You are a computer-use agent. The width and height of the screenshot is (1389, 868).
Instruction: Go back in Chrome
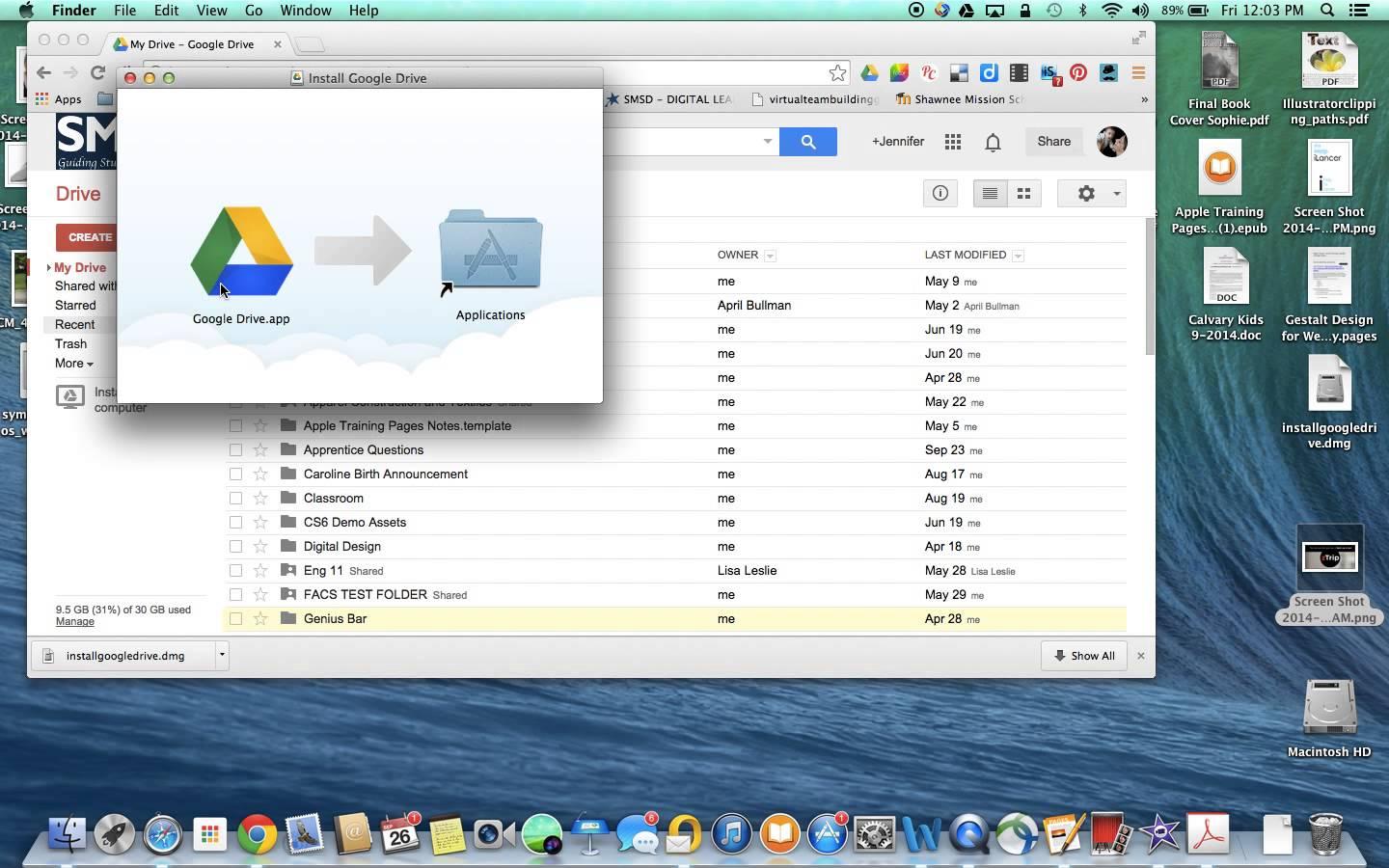(43, 73)
